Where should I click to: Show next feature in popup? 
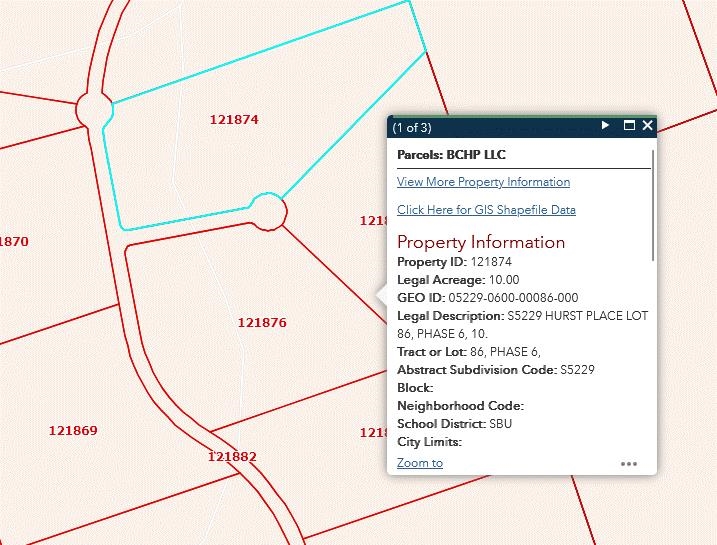click(605, 126)
